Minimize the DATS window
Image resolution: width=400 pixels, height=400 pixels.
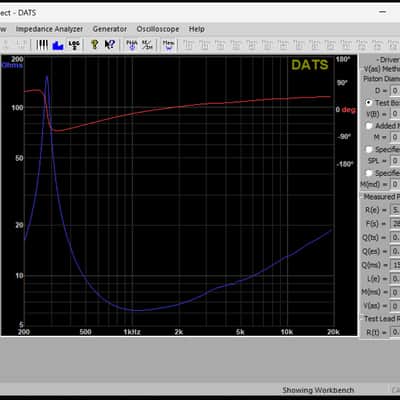pyautogui.click(x=383, y=12)
